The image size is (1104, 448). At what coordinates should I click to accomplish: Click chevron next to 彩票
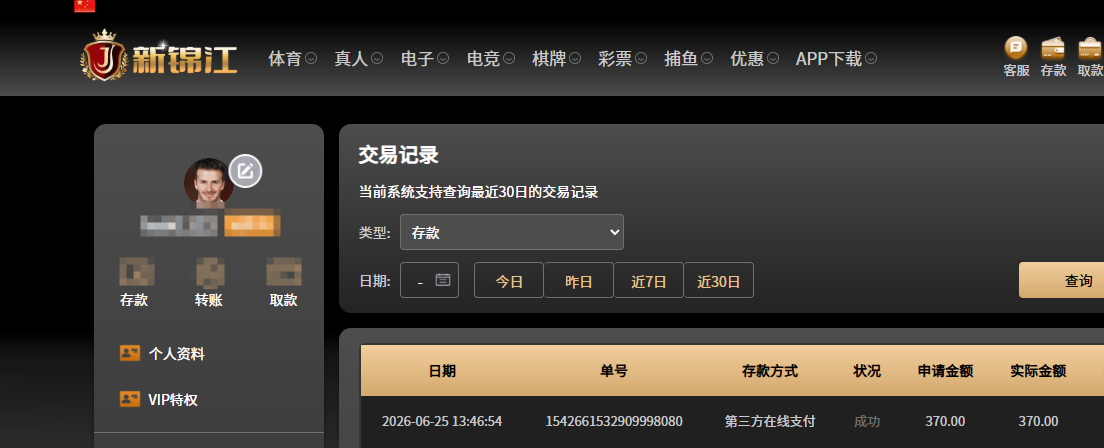click(641, 58)
